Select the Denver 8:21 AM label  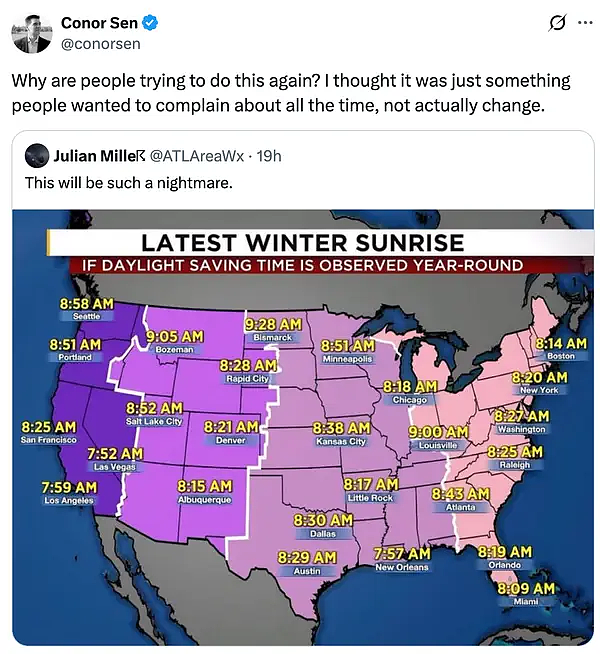[231, 433]
